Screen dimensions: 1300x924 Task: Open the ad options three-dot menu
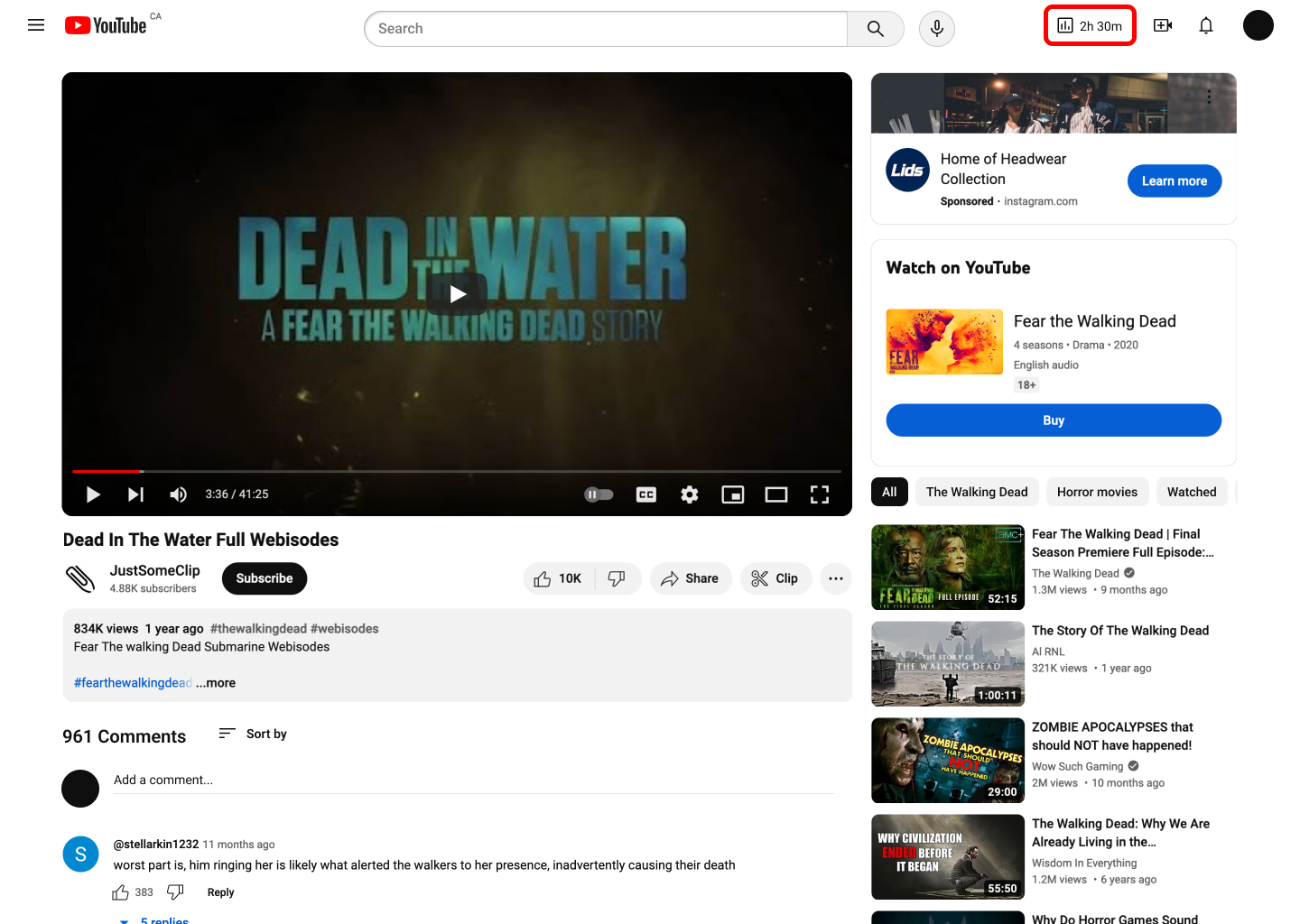pos(1210,97)
